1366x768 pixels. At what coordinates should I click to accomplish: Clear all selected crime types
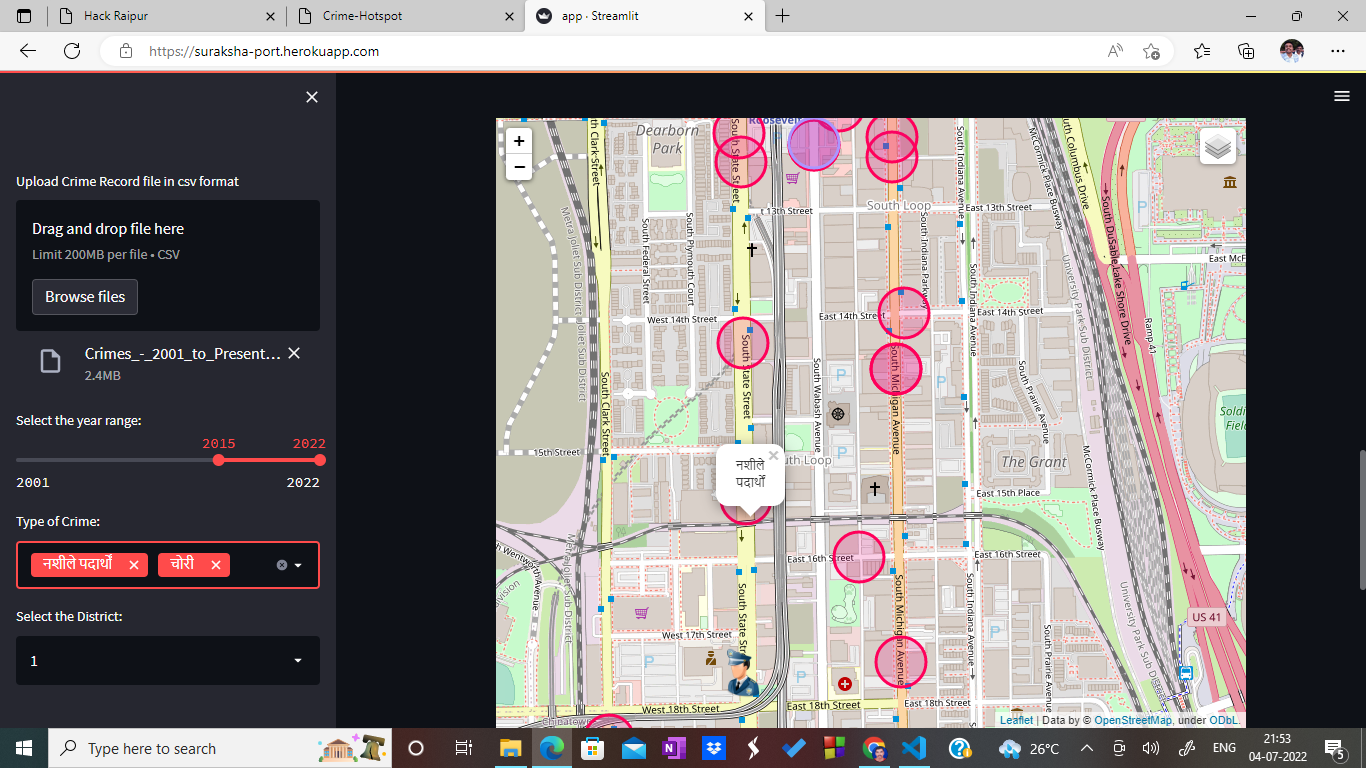coord(282,565)
